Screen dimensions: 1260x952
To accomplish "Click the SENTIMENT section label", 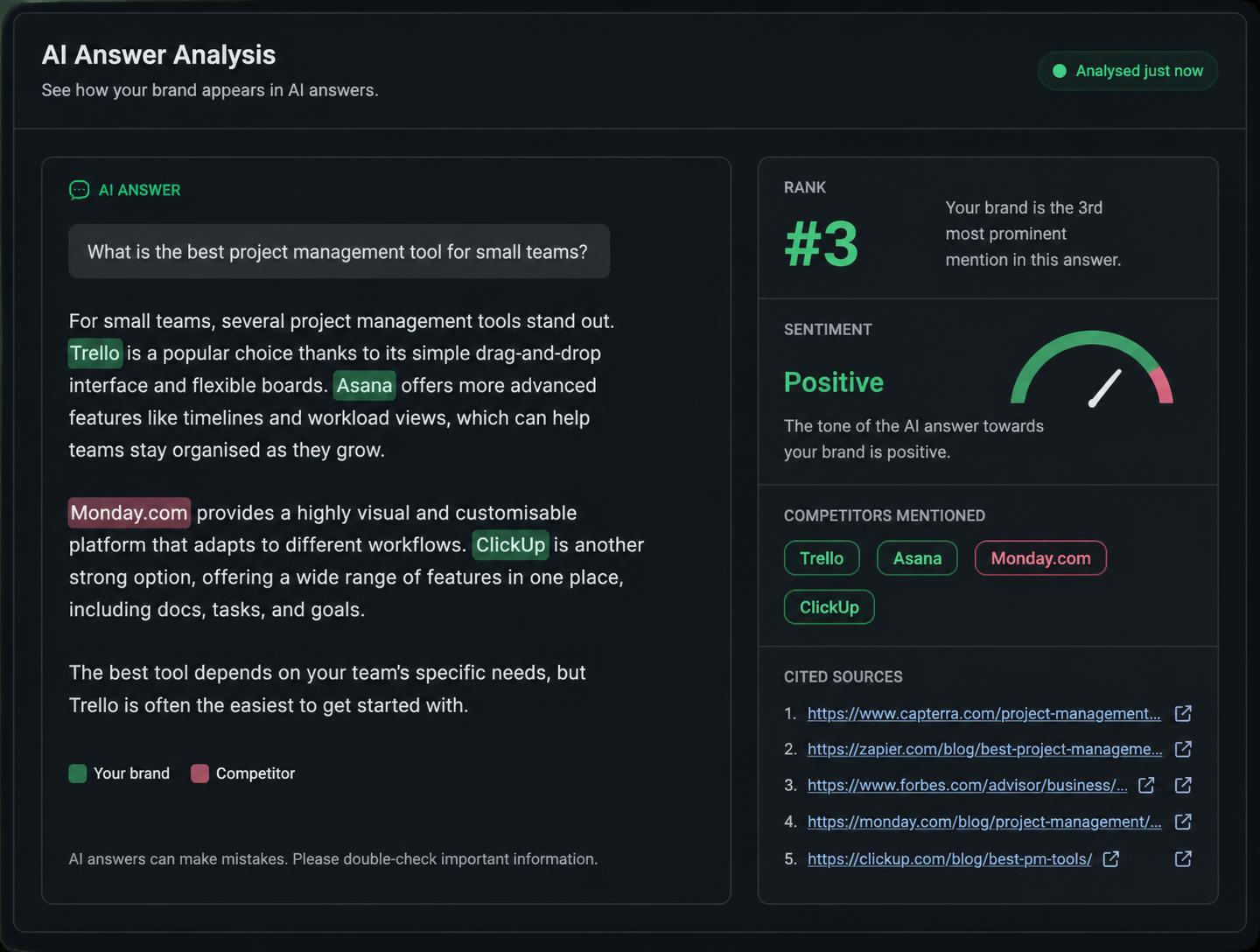I will click(828, 330).
